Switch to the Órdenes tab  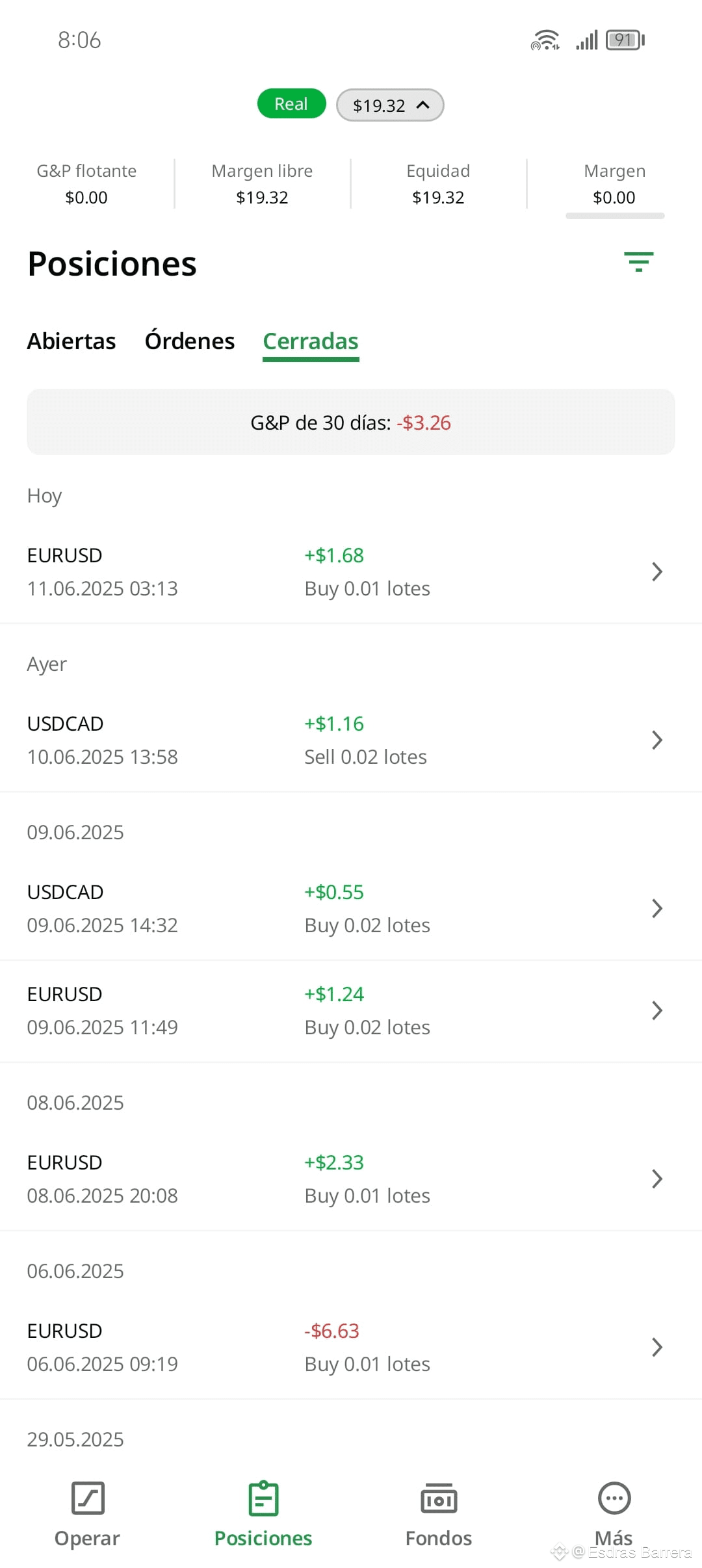(x=190, y=341)
